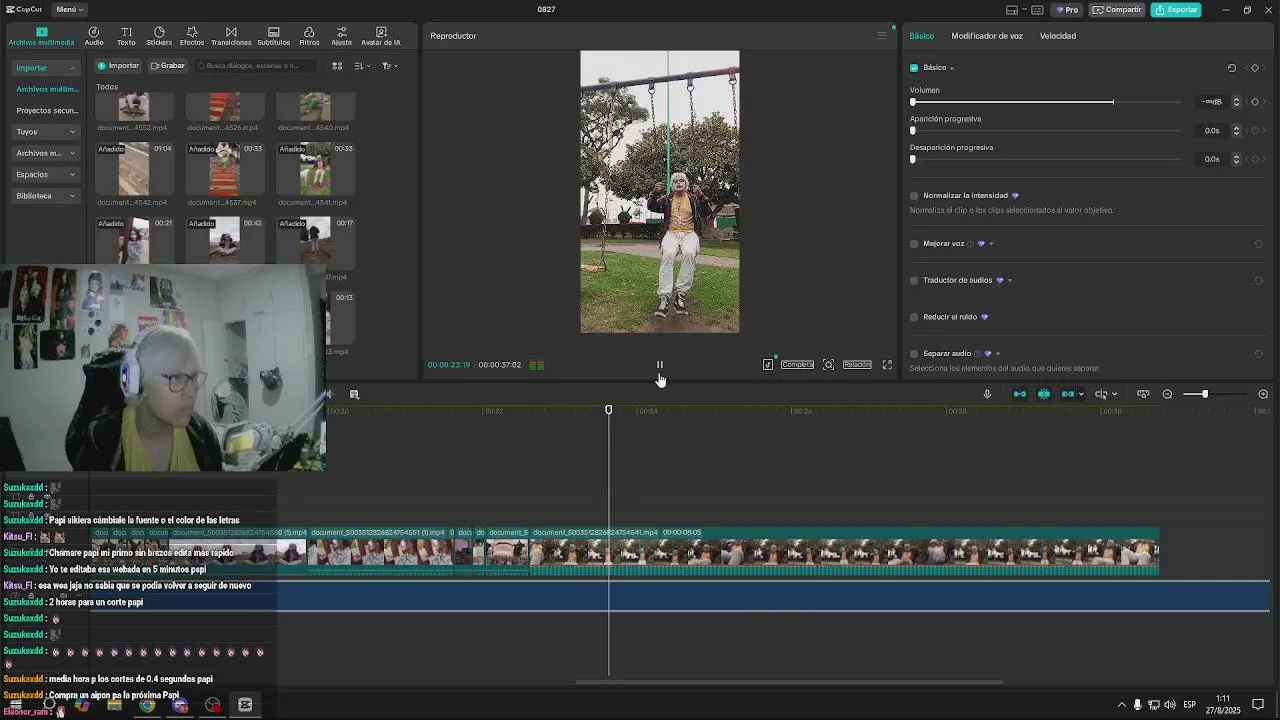Image resolution: width=1280 pixels, height=720 pixels.
Task: Select Archivos multimedia in the left sidebar
Action: (47, 89)
